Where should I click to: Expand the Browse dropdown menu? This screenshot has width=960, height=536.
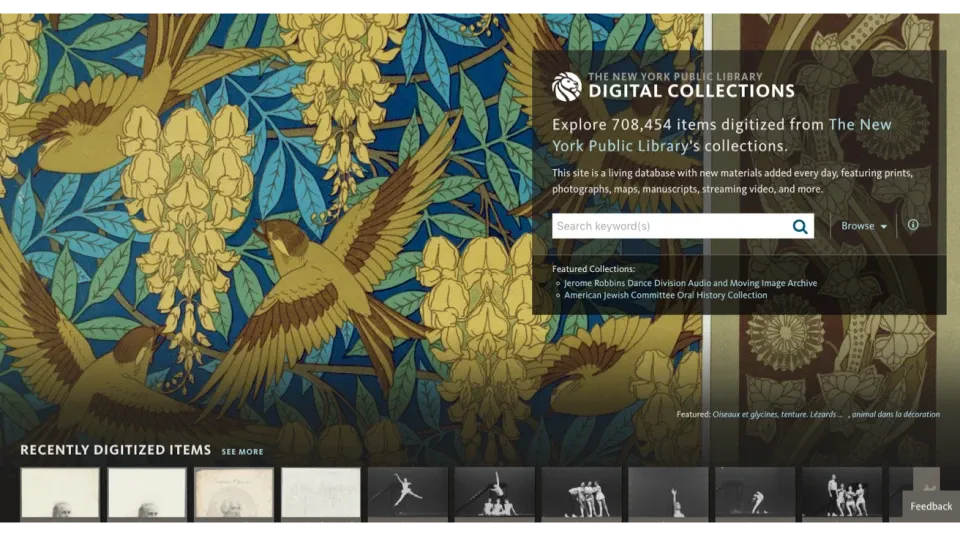(863, 226)
